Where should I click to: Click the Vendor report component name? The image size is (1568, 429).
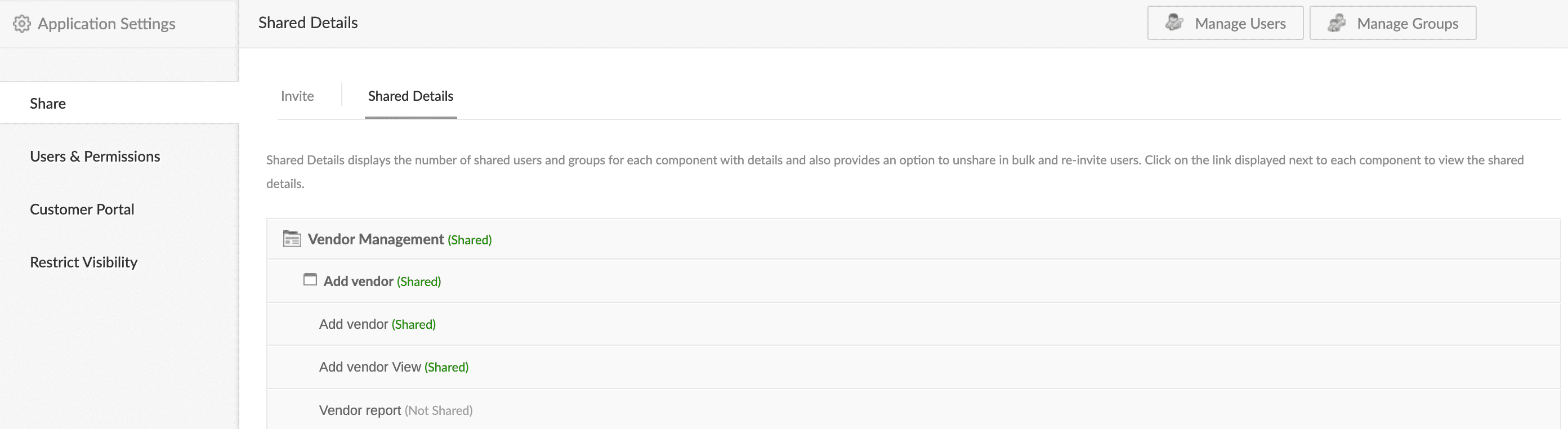(360, 410)
